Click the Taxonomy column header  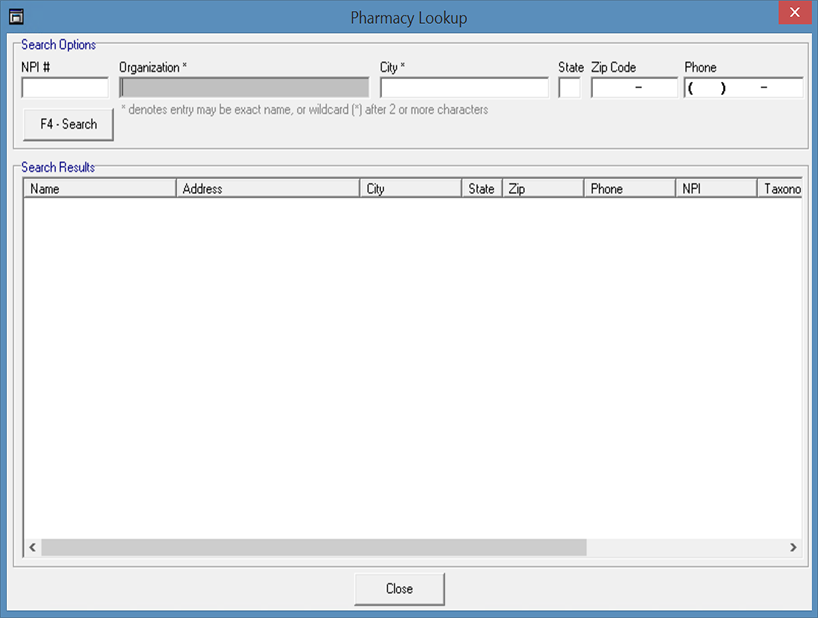781,189
